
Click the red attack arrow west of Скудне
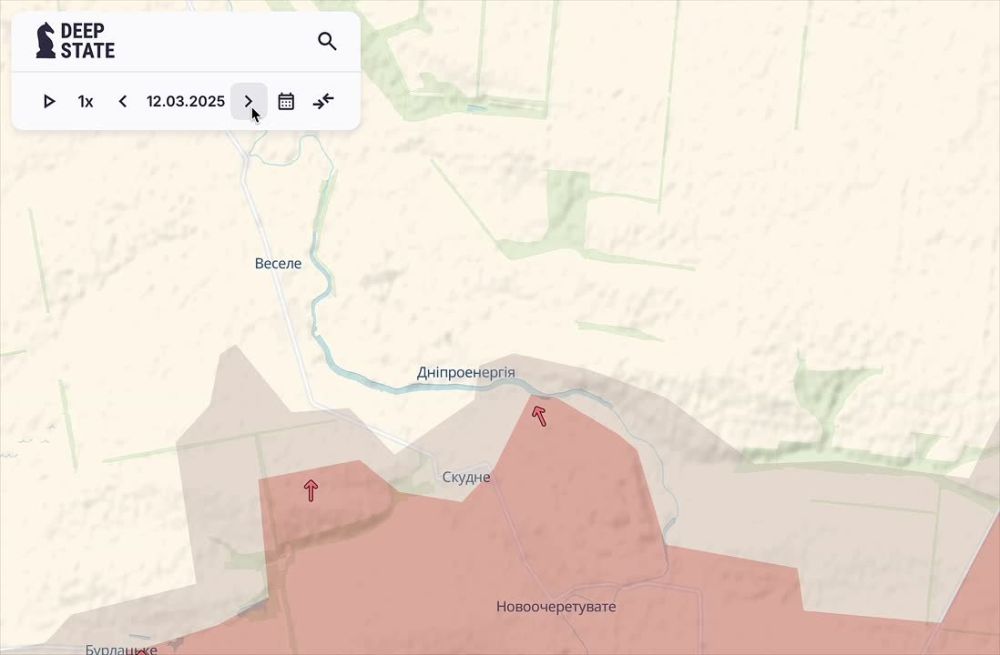tap(311, 490)
